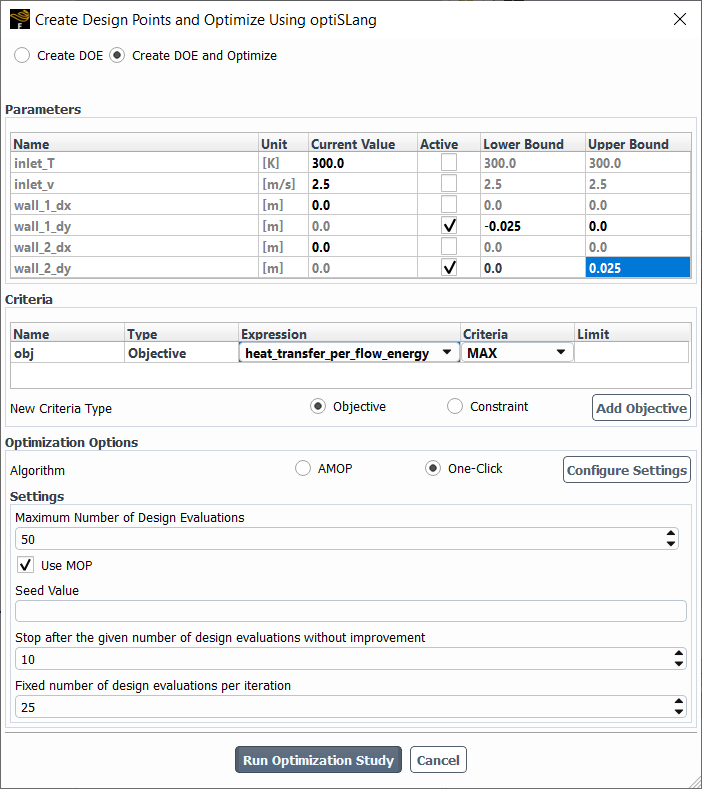Uncheck the wall_2_dy Active checkbox

tap(449, 268)
